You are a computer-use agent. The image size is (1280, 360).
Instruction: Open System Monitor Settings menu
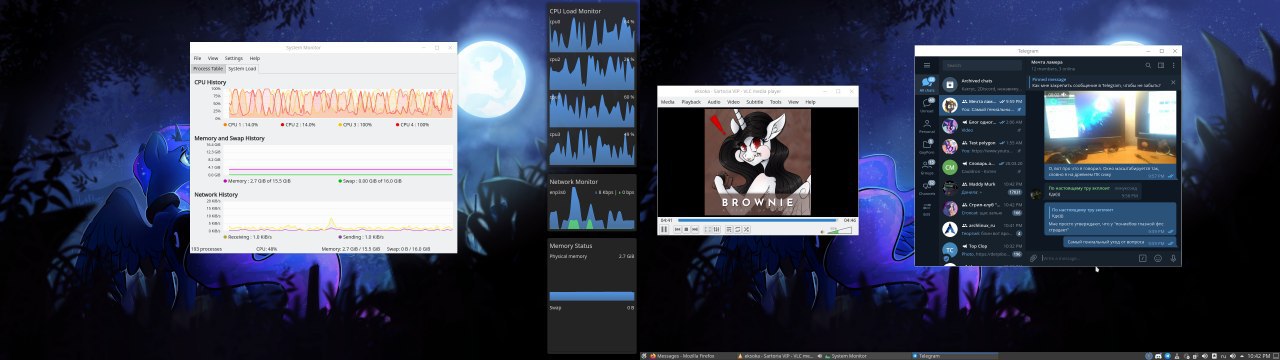point(233,58)
